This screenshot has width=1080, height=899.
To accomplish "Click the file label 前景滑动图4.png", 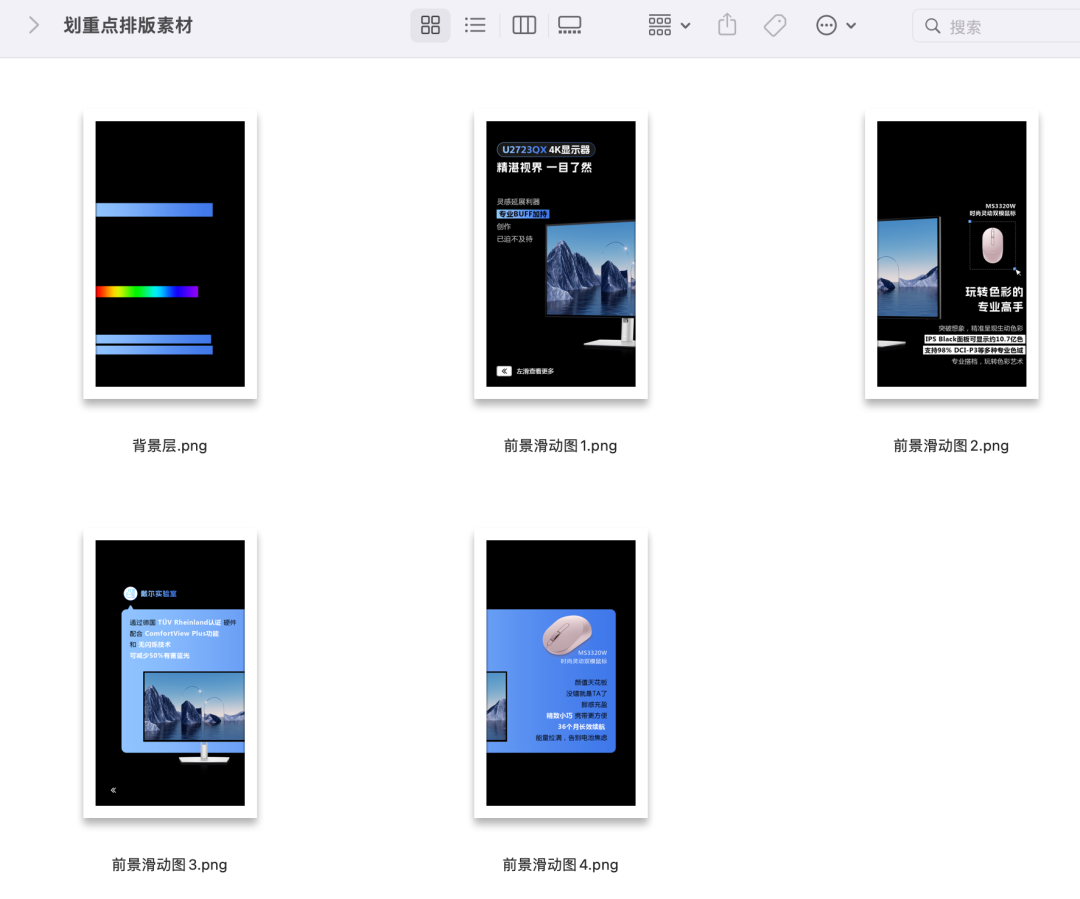I will [561, 864].
